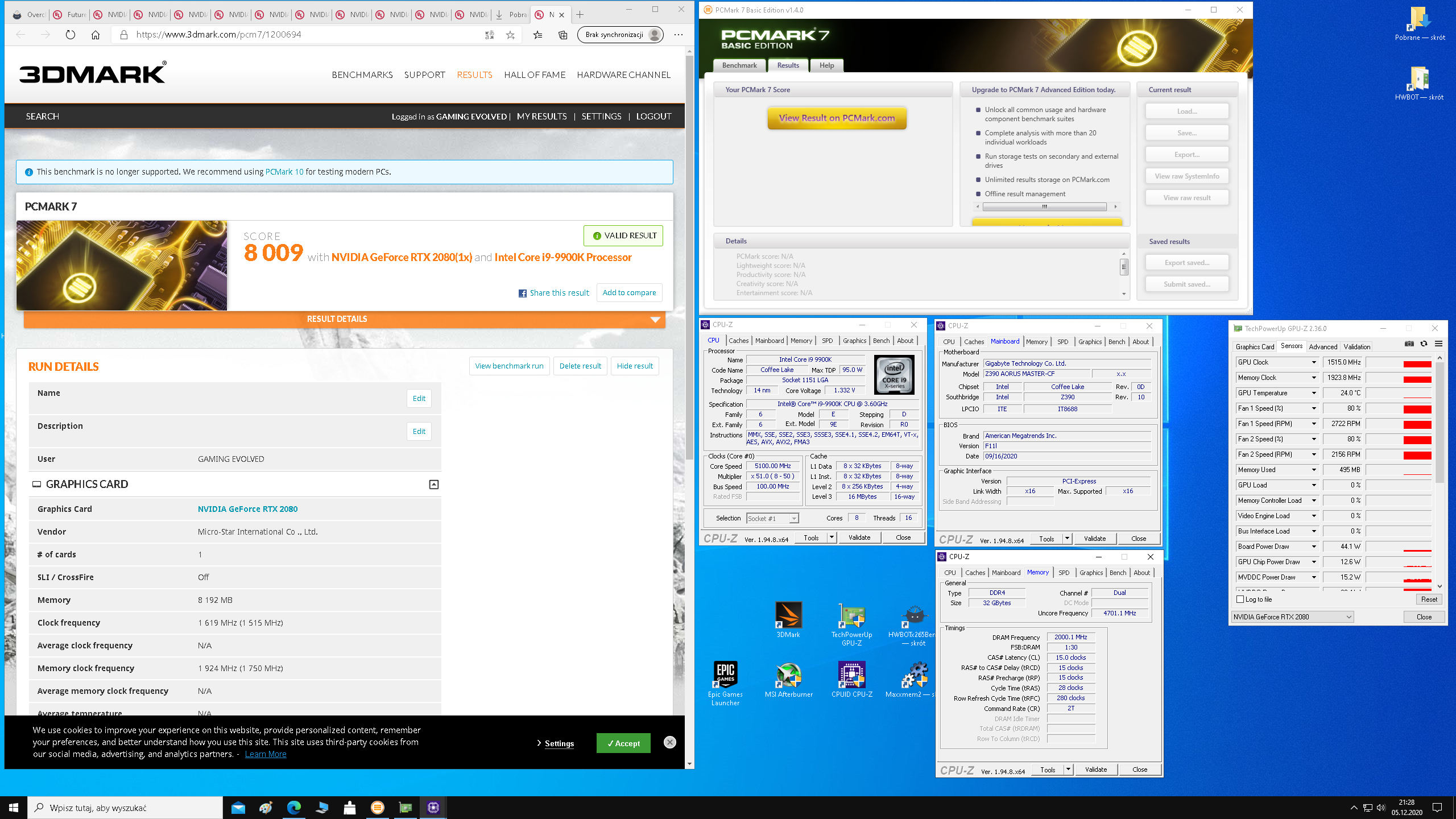This screenshot has width=1456, height=819.
Task: Reload the 3DMark page in the browser
Action: 71,35
